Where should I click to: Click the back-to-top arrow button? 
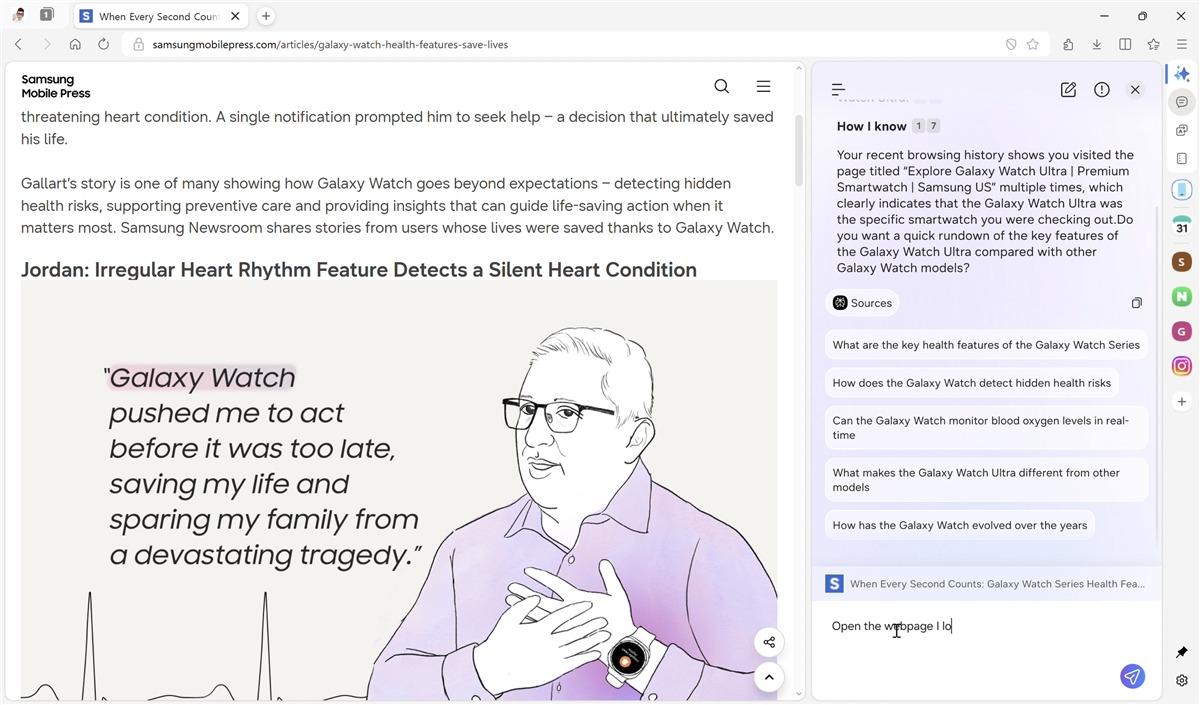tap(769, 677)
